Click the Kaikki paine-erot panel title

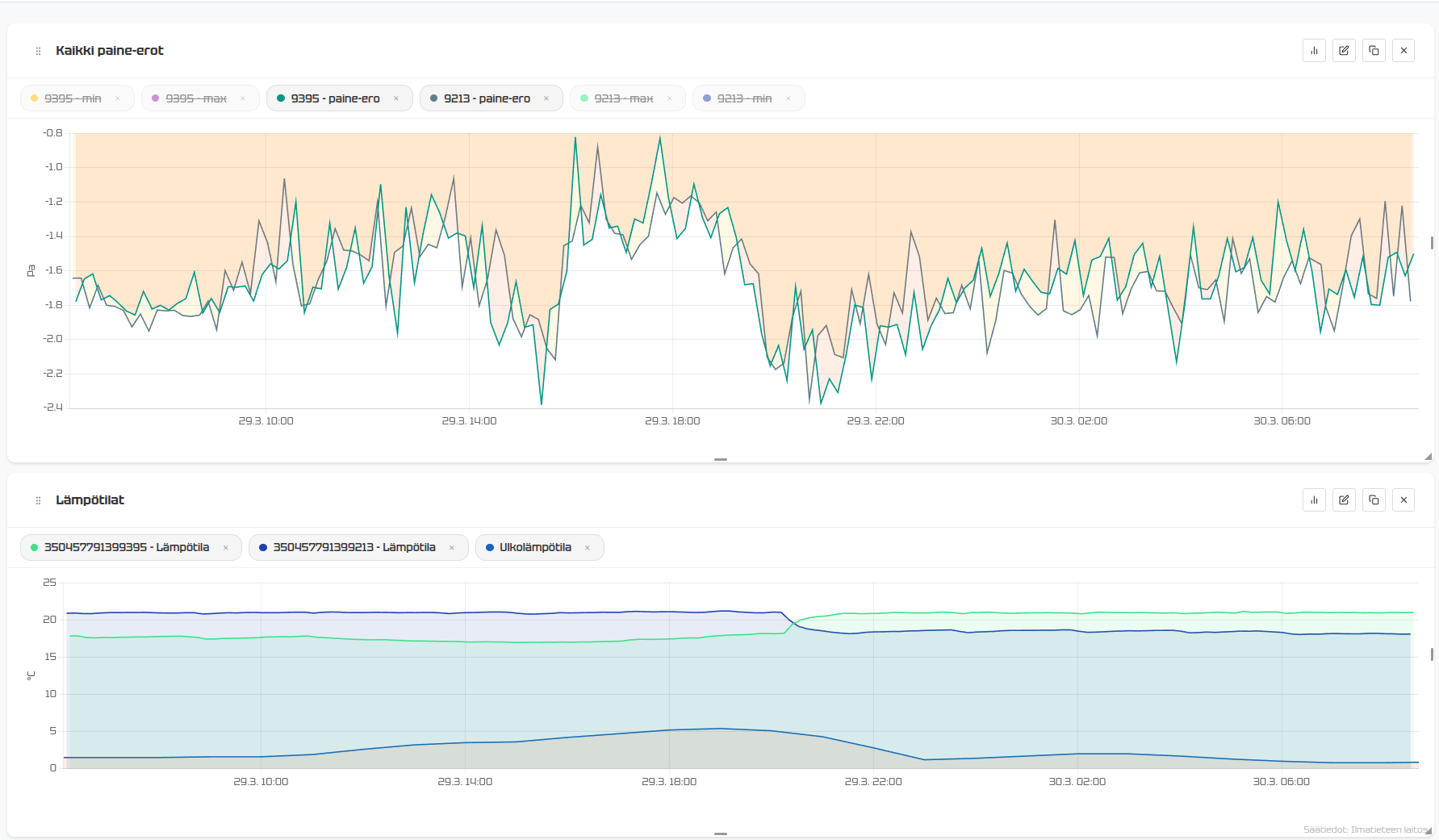pos(110,50)
